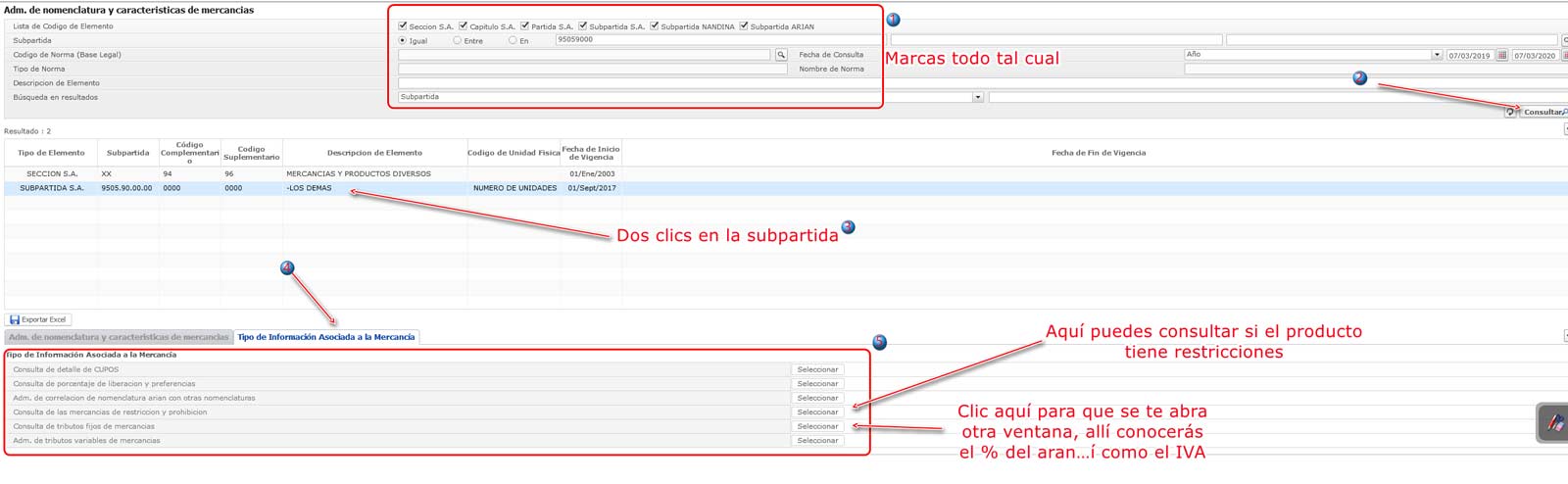Expand the Año dropdown
The width and height of the screenshot is (1568, 484).
click(1437, 55)
